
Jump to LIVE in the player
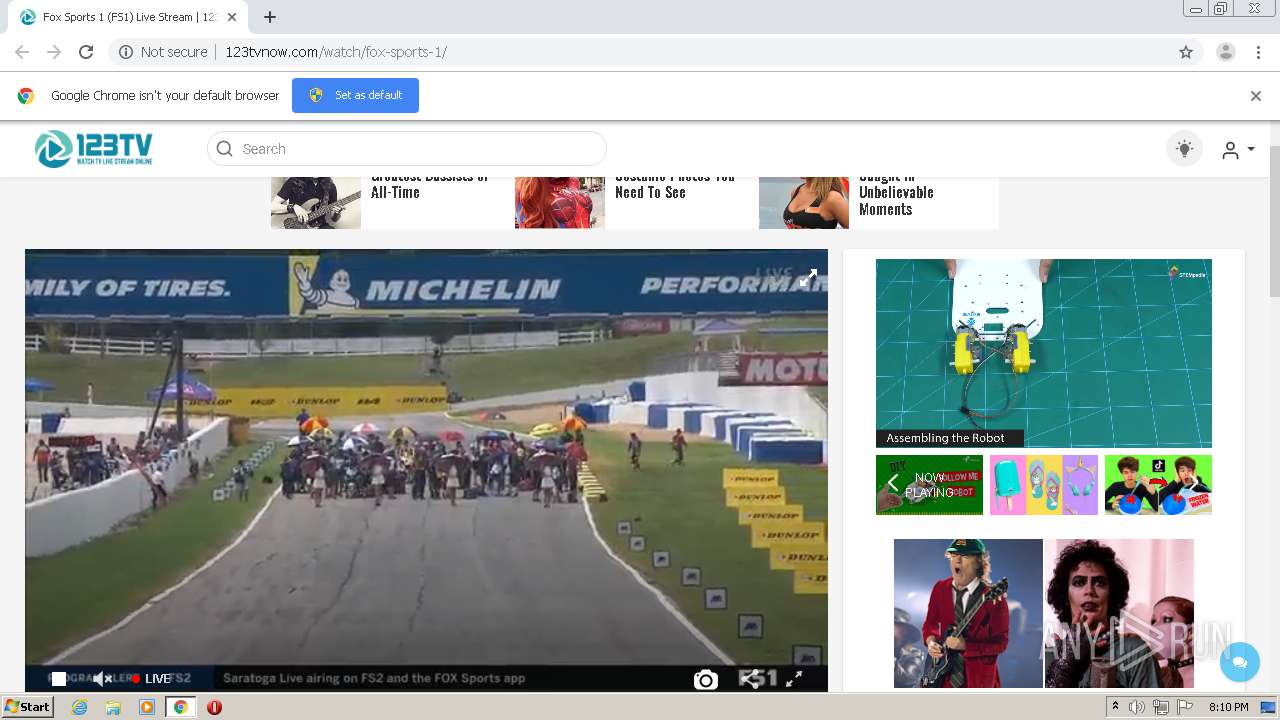pyautogui.click(x=151, y=678)
